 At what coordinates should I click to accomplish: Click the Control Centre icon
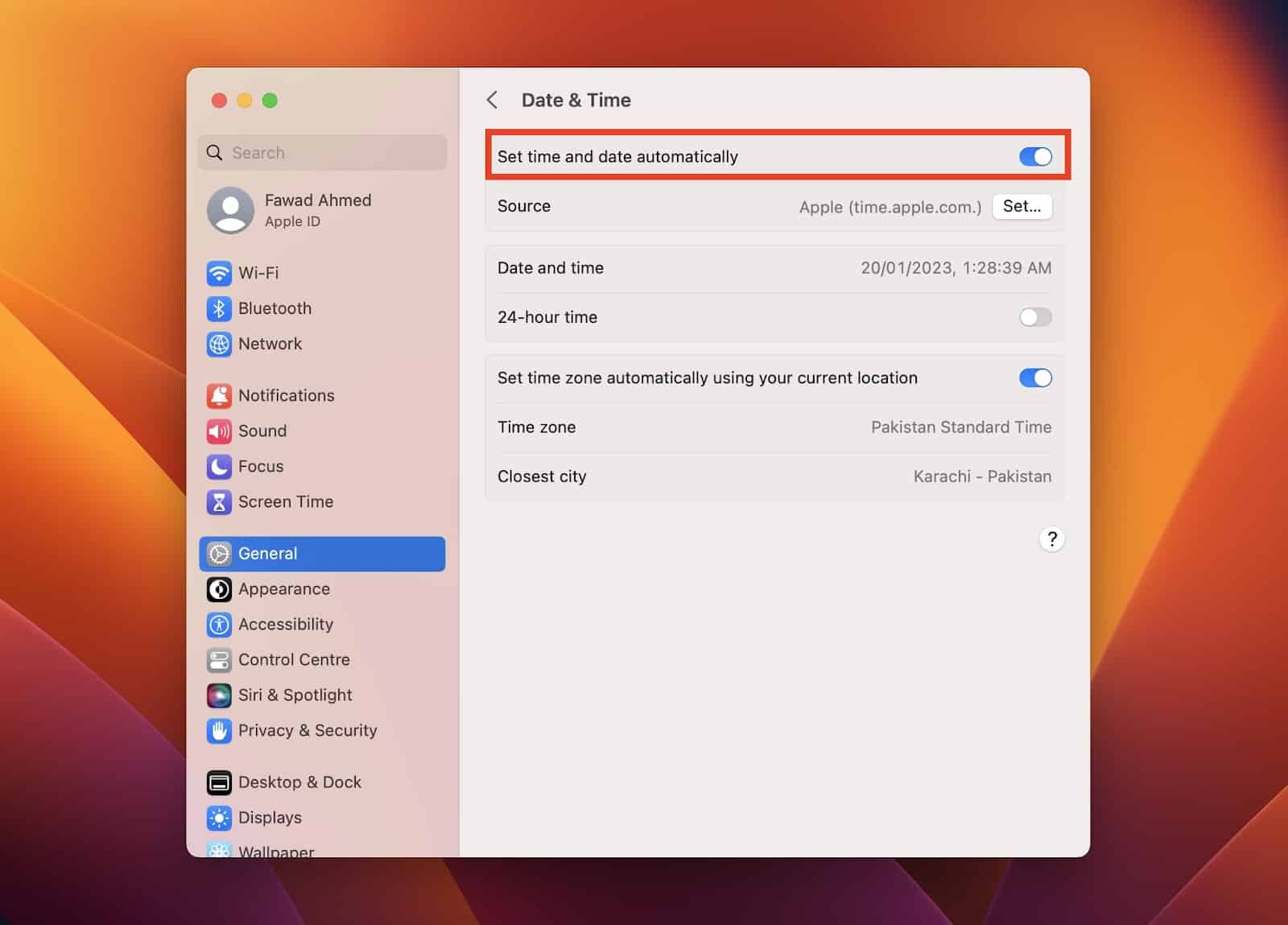click(x=219, y=660)
